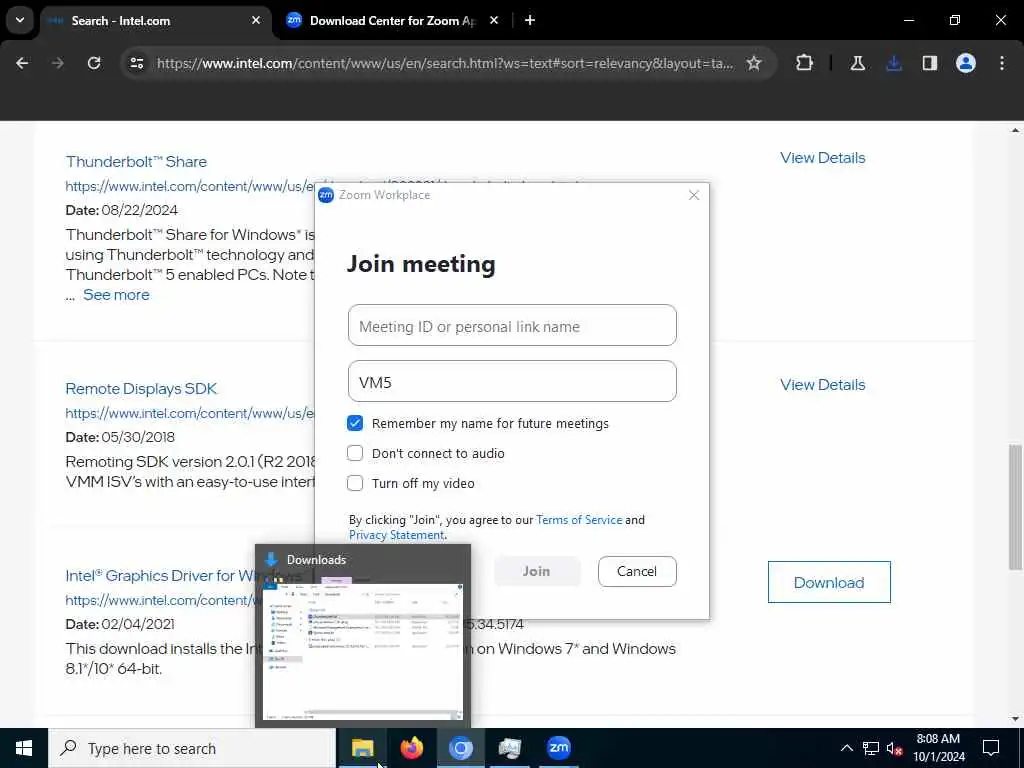Download the Intel Graphics Driver
1024x768 pixels.
point(829,582)
